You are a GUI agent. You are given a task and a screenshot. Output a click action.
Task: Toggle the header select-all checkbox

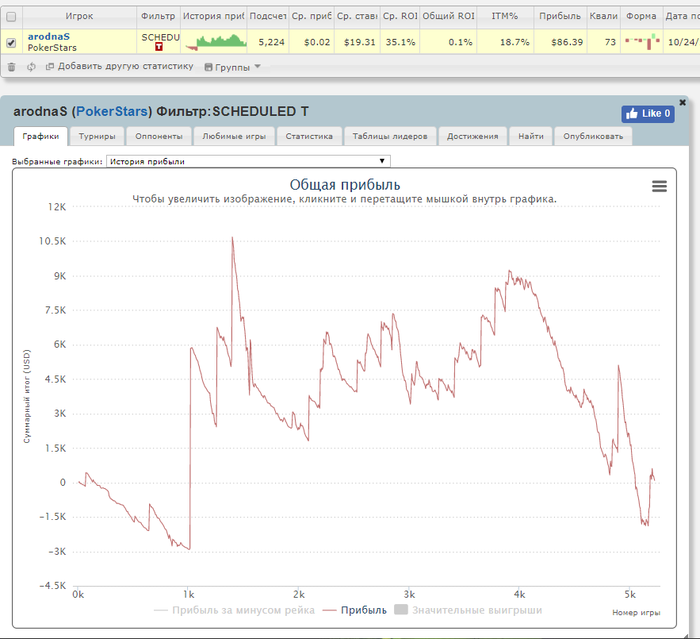coord(11,17)
